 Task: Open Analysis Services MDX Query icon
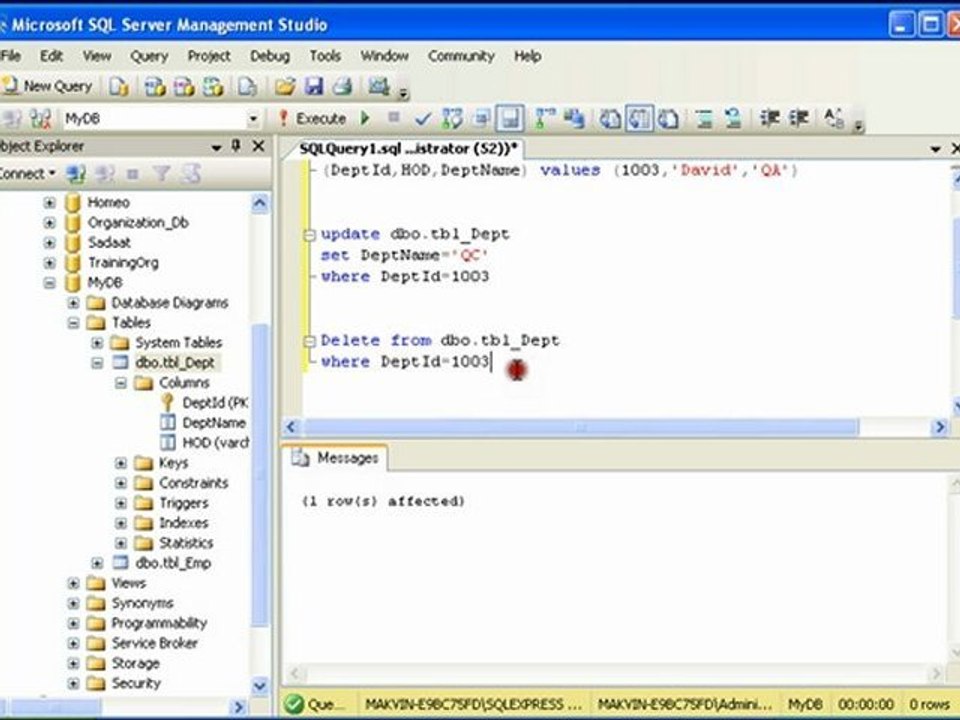[154, 87]
